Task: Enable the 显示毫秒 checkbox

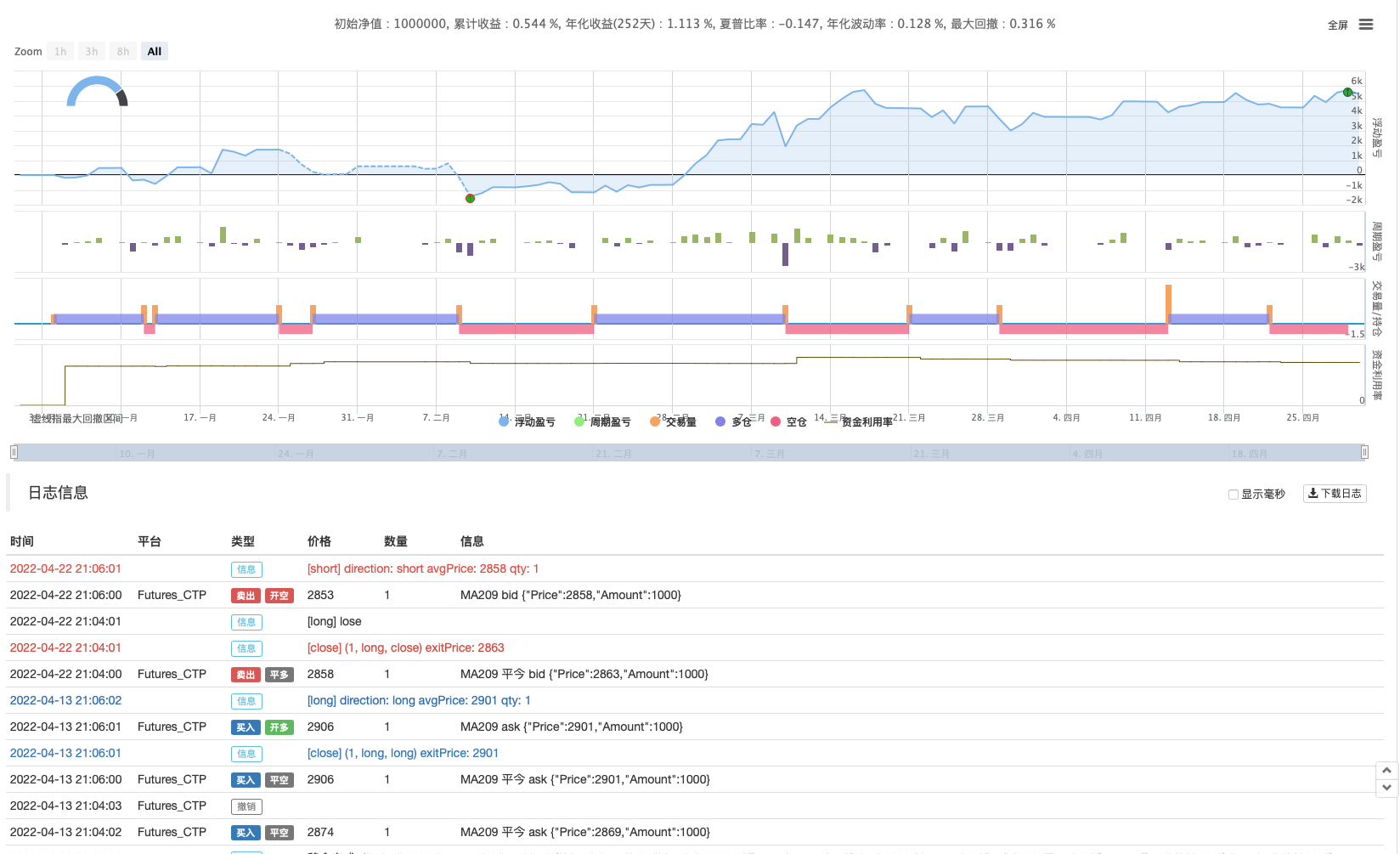Action: coord(1233,495)
